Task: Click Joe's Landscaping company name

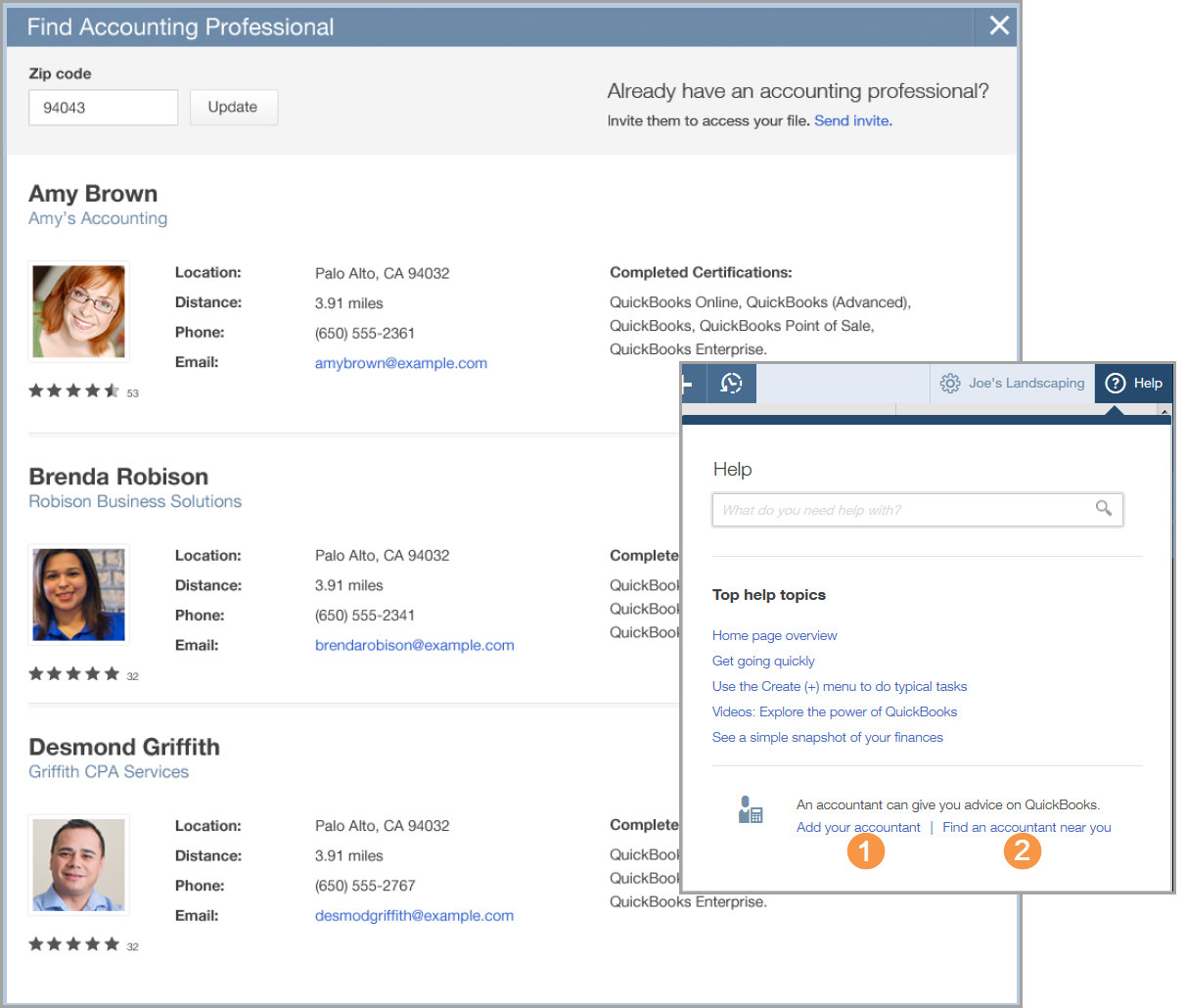Action: point(1026,384)
